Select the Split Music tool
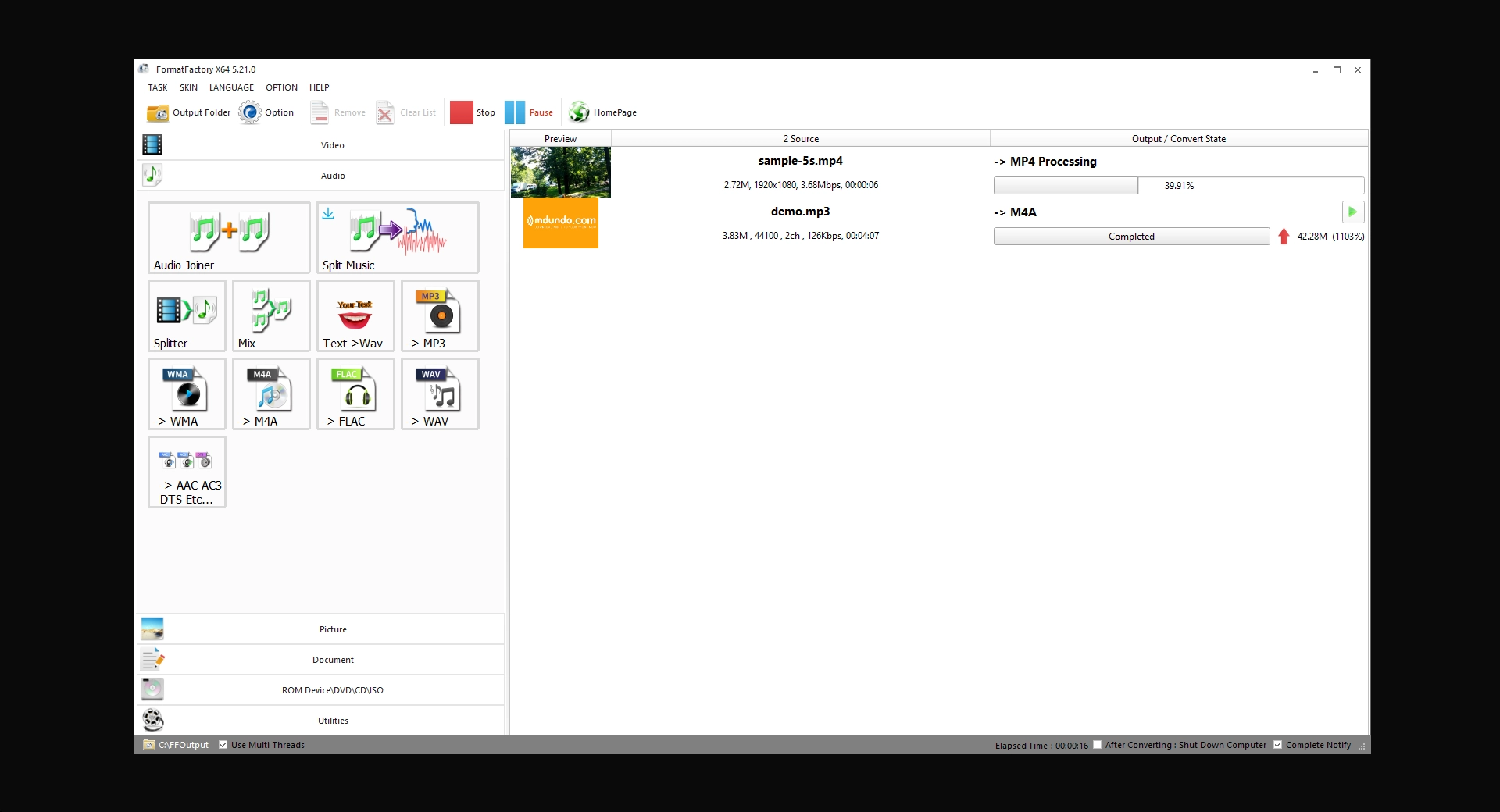 tap(397, 237)
